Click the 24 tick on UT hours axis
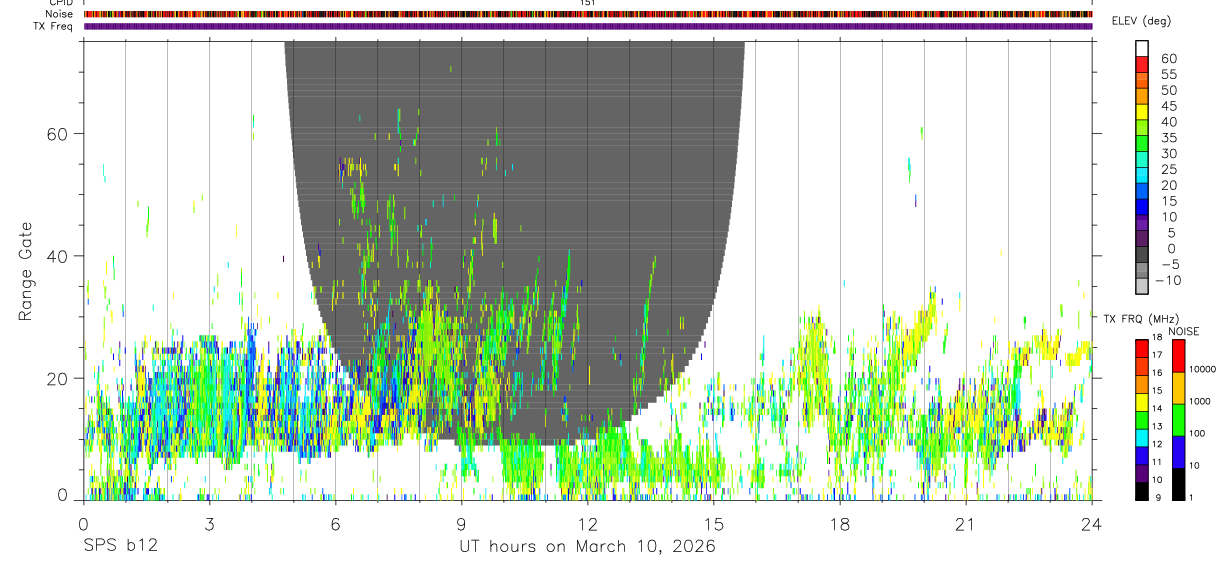Viewport: 1228px width, 567px height. (x=1092, y=524)
